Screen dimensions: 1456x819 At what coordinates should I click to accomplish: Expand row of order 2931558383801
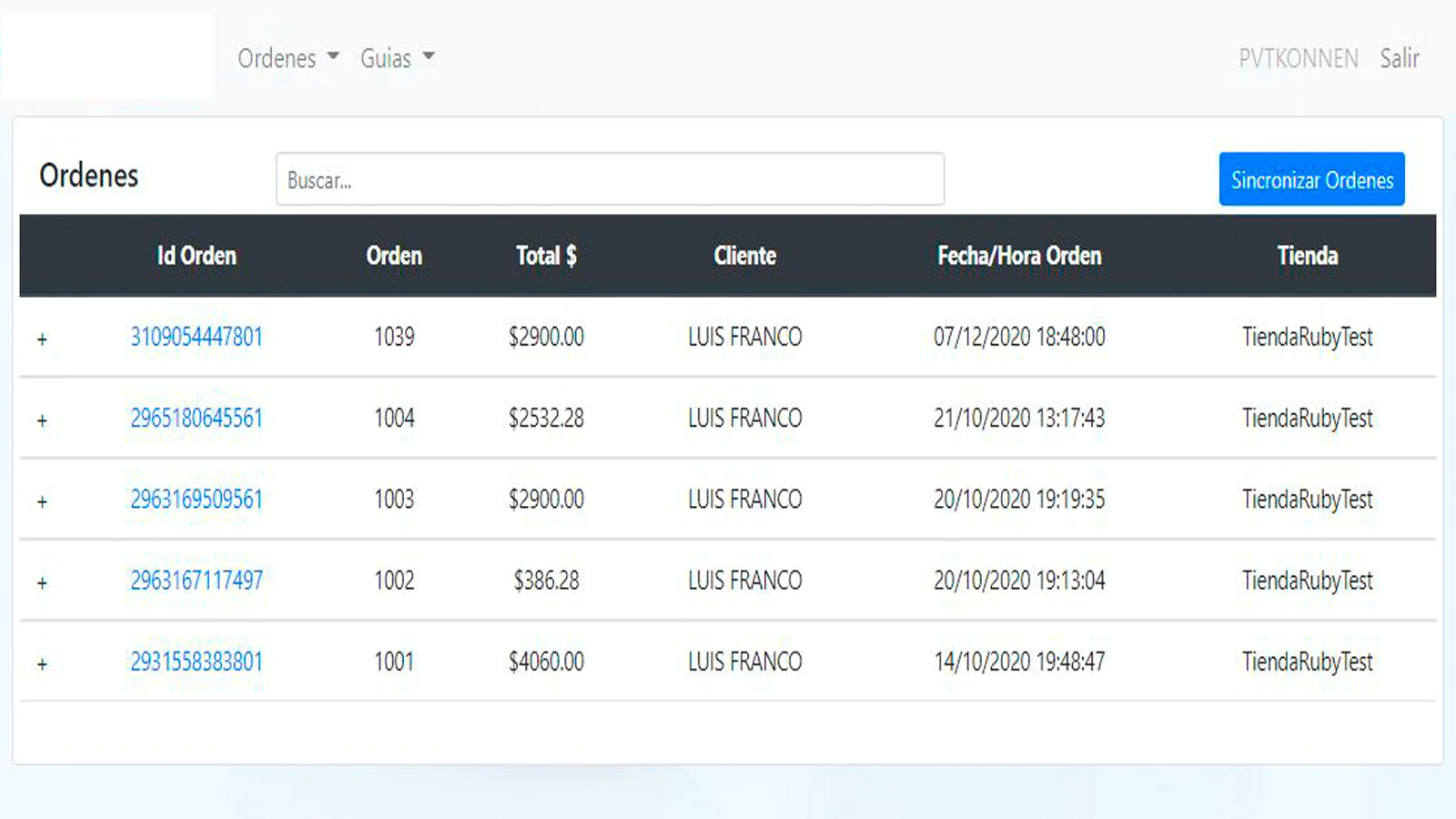(x=42, y=664)
